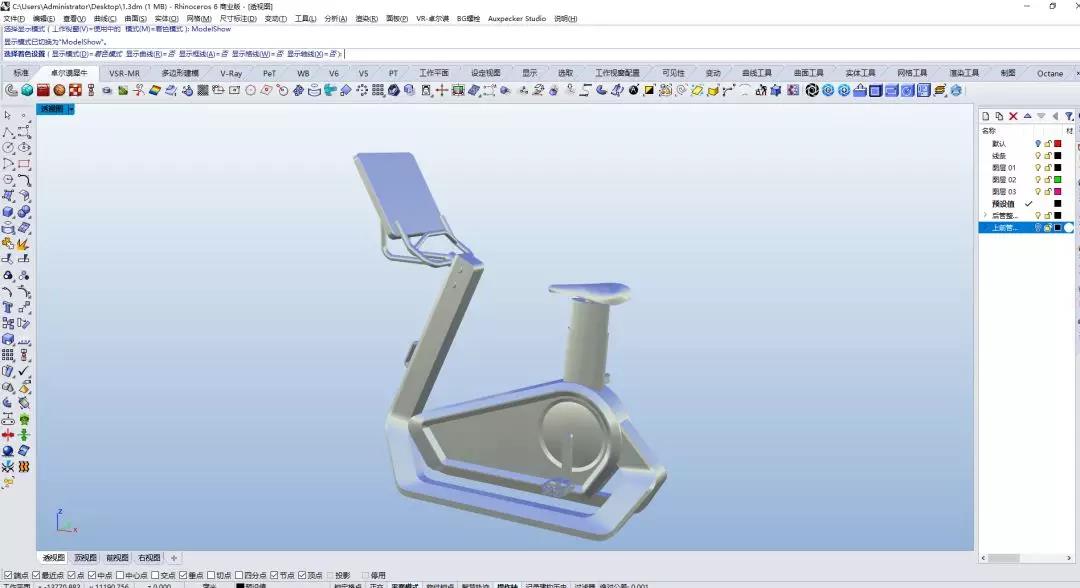Click the new sublayer icon in layers panel
The width and height of the screenshot is (1080, 588).
click(x=999, y=116)
